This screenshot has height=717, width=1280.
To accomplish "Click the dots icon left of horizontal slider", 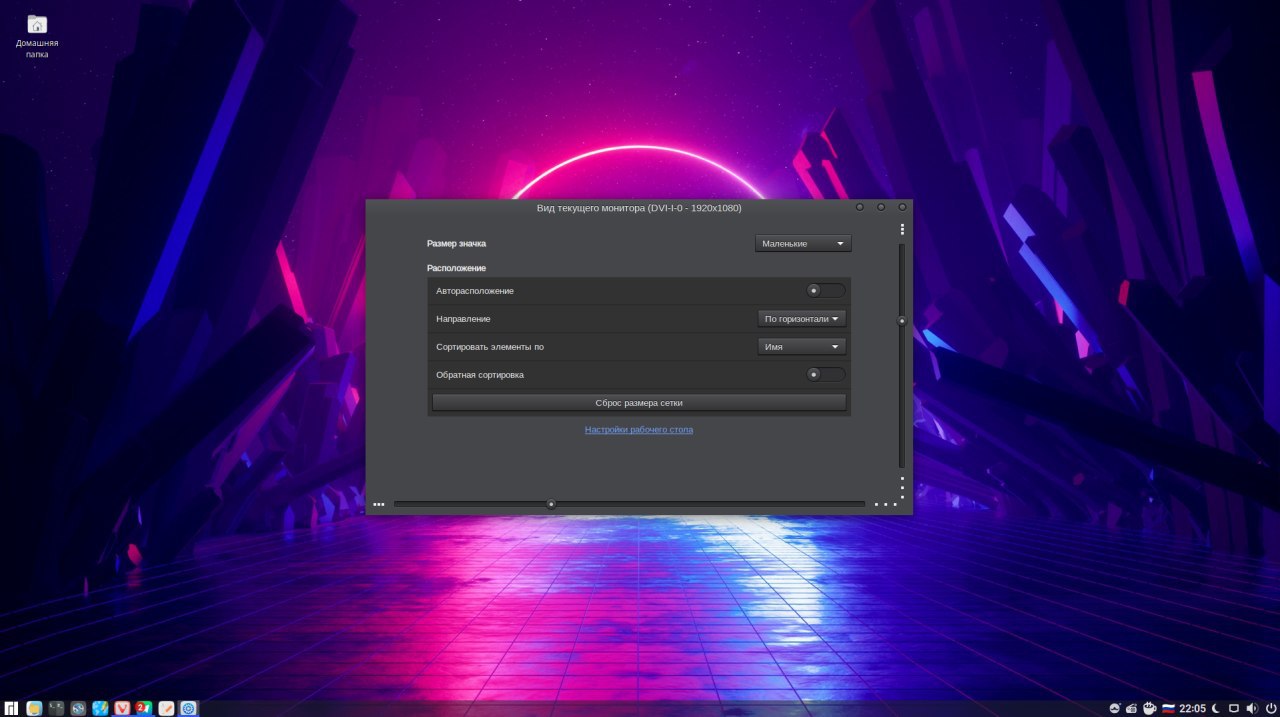I will [x=379, y=504].
